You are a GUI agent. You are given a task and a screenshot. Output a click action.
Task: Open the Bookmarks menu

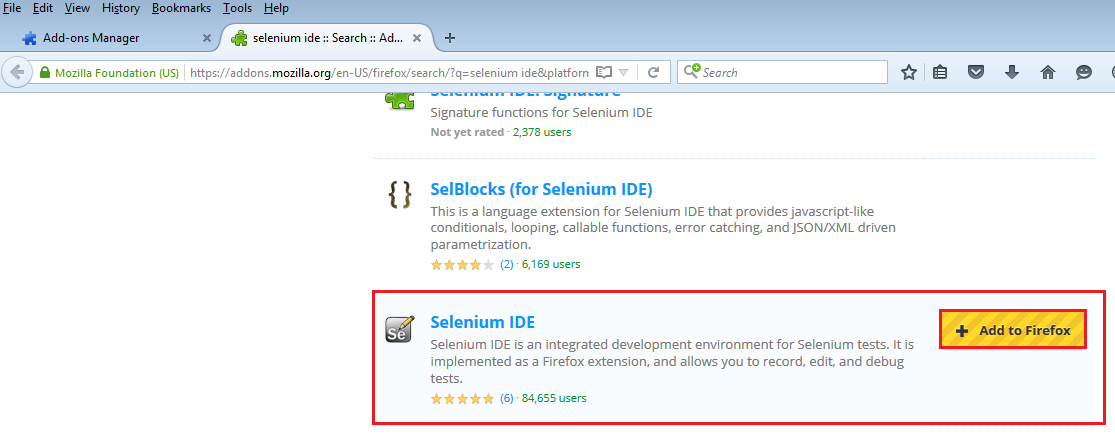(181, 9)
